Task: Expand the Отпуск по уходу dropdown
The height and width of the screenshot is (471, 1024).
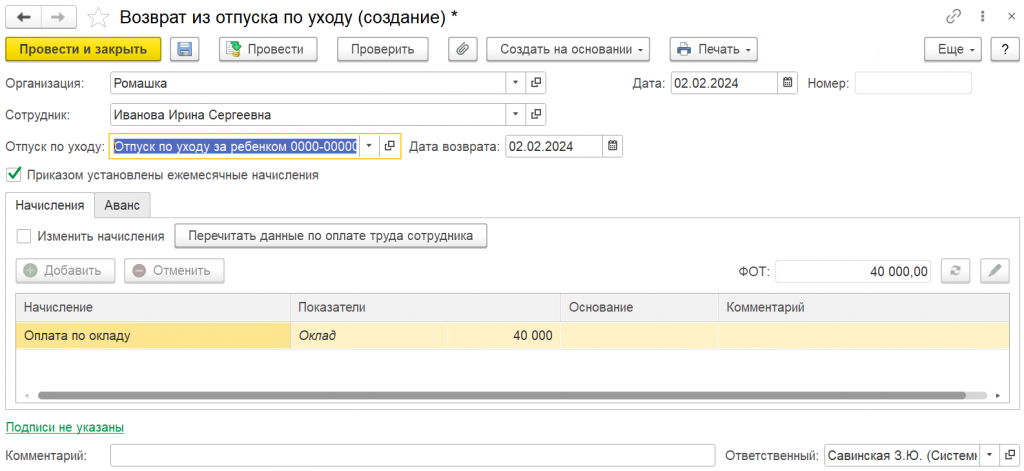Action: [370, 146]
